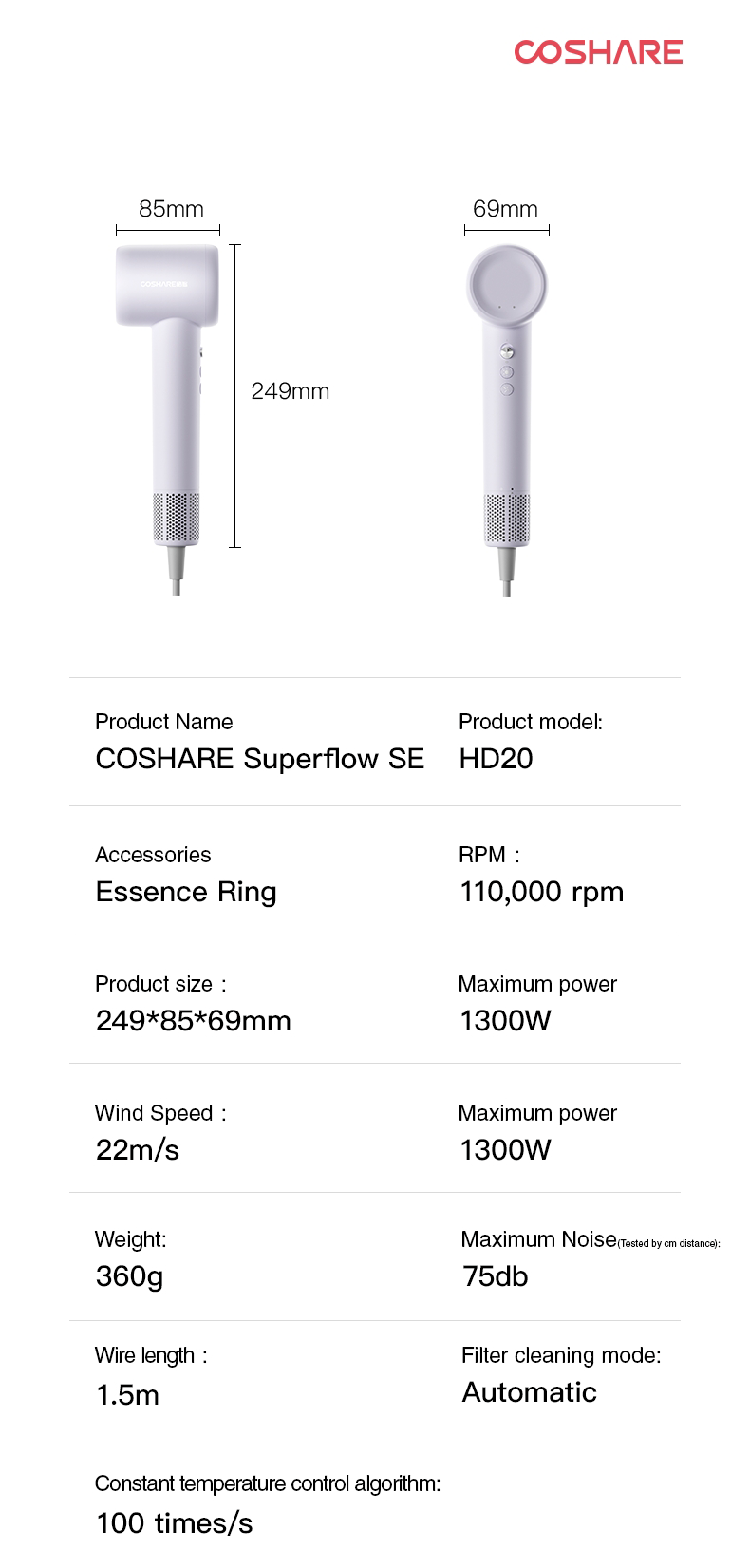Select the COSHARE Superflow SE product name
The image size is (750, 1568).
tap(259, 759)
